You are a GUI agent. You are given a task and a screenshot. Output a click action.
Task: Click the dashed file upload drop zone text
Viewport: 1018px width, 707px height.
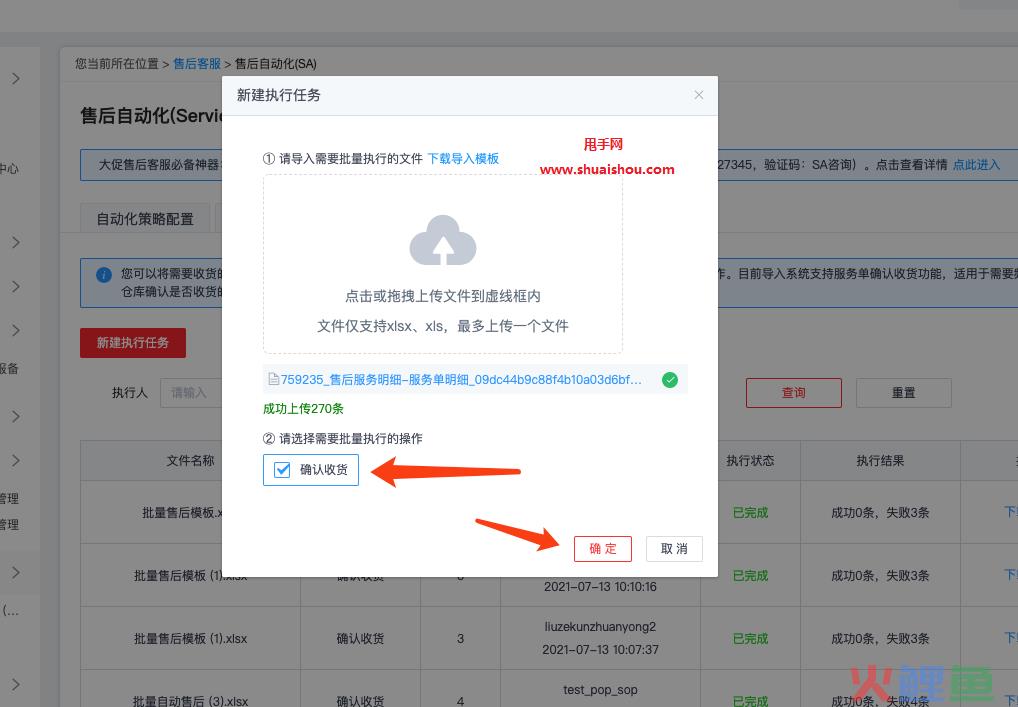tap(443, 297)
